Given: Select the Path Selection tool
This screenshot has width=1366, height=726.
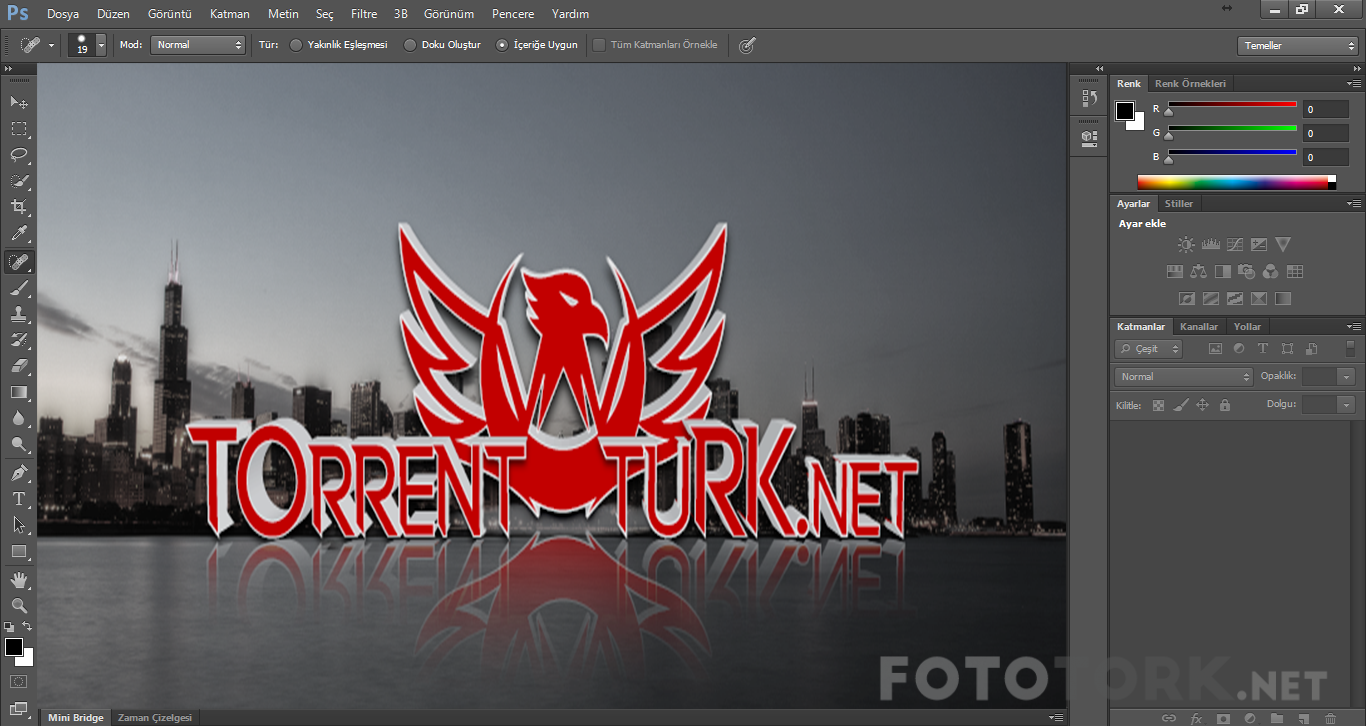Looking at the screenshot, I should click(19, 524).
